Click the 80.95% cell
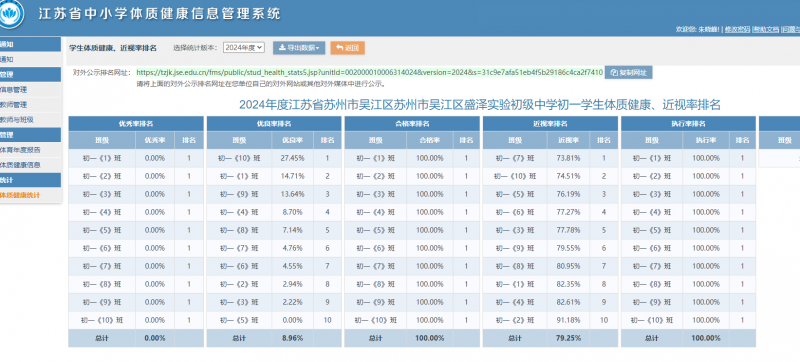Viewport: 800px width, 362px height. point(568,266)
